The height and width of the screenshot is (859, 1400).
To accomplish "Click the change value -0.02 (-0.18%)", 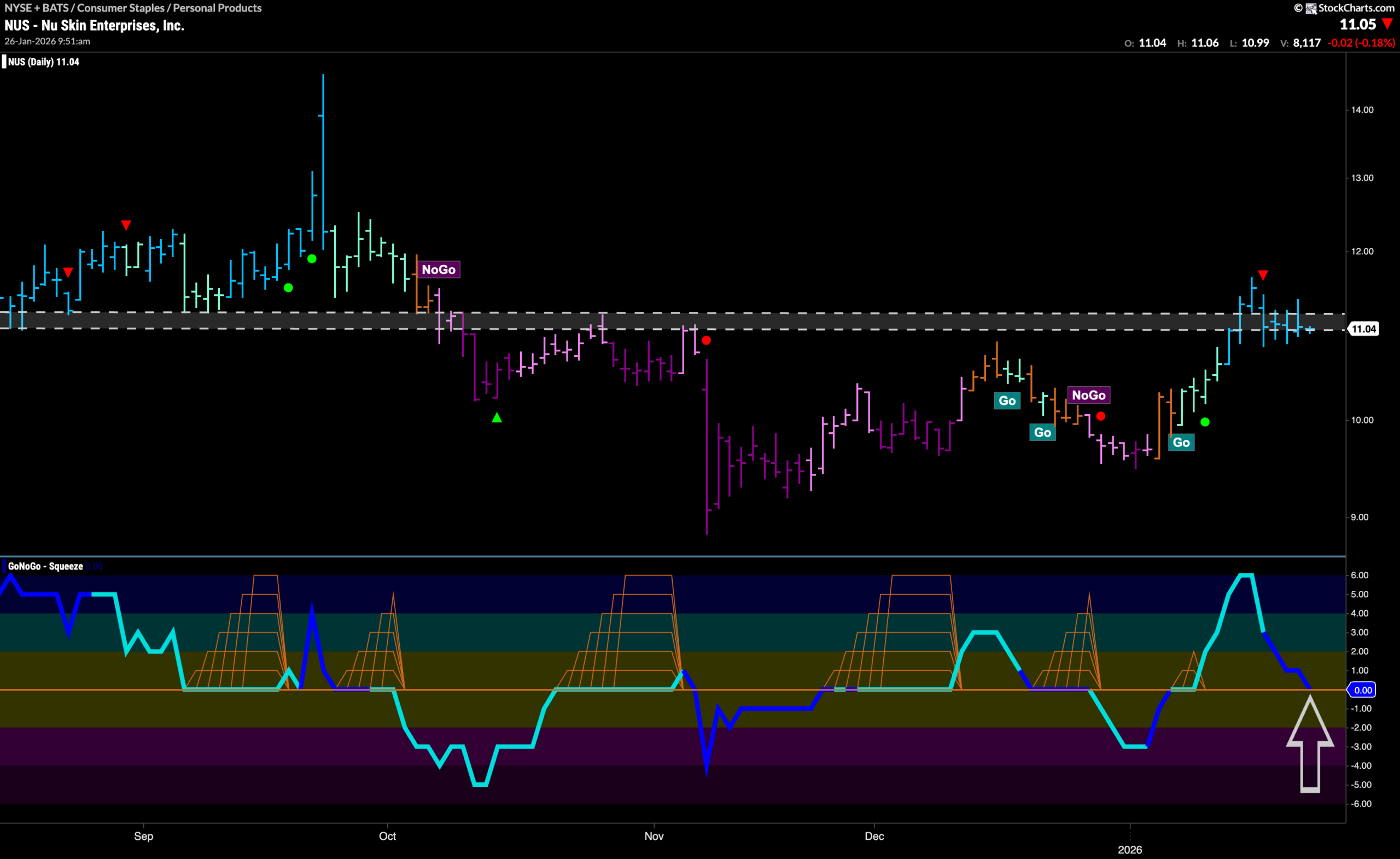I will [x=1361, y=43].
